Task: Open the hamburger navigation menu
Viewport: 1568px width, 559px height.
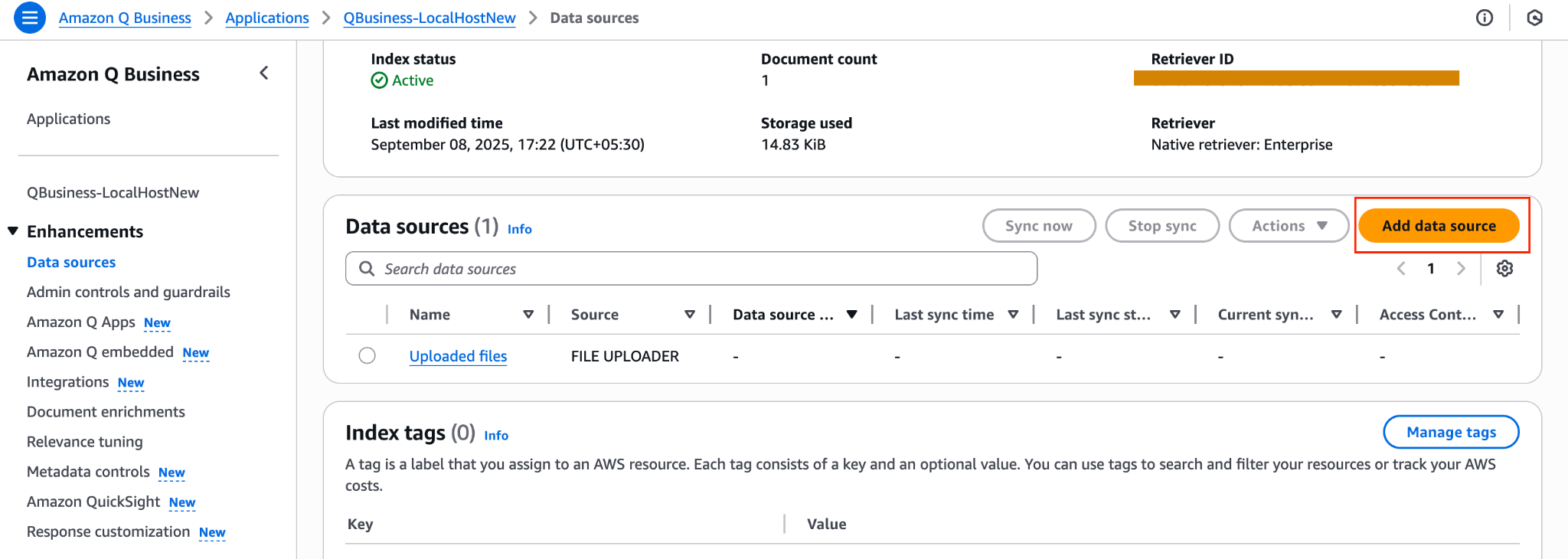Action: point(30,18)
